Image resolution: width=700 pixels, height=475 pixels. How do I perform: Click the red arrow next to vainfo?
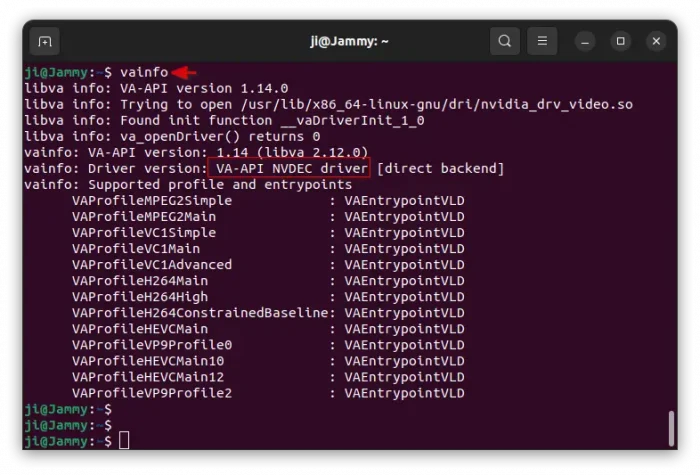(184, 72)
